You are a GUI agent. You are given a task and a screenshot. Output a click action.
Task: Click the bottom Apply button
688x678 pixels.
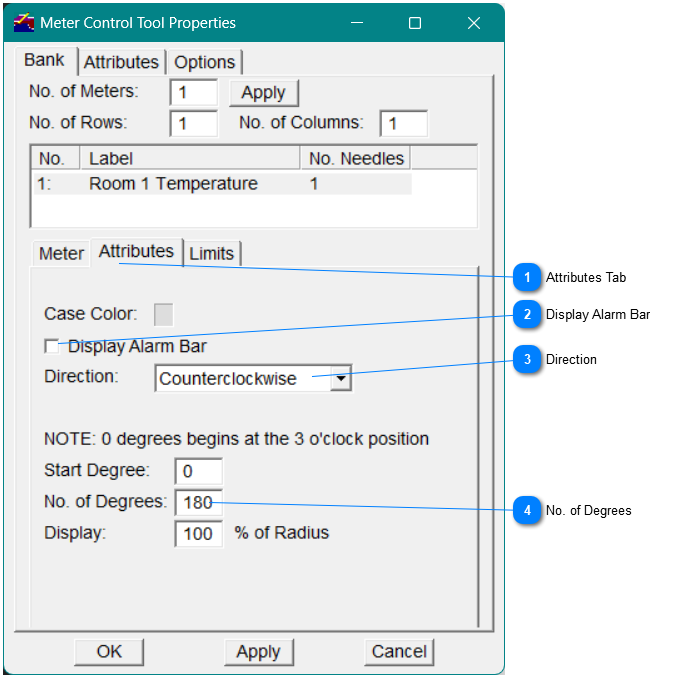(258, 652)
